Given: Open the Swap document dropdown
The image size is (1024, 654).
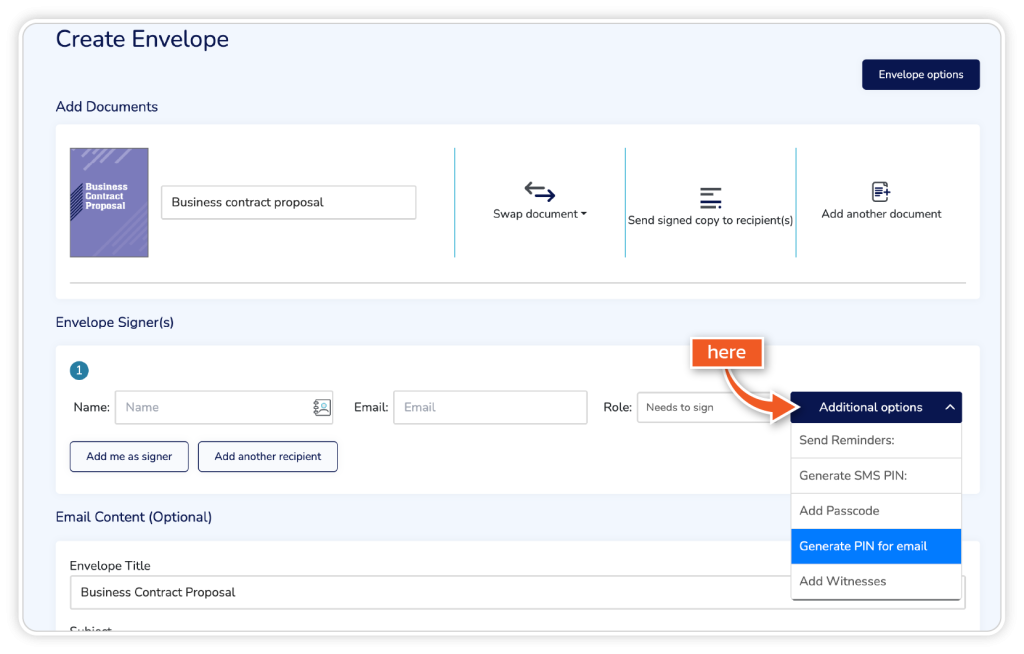Looking at the screenshot, I should click(540, 214).
